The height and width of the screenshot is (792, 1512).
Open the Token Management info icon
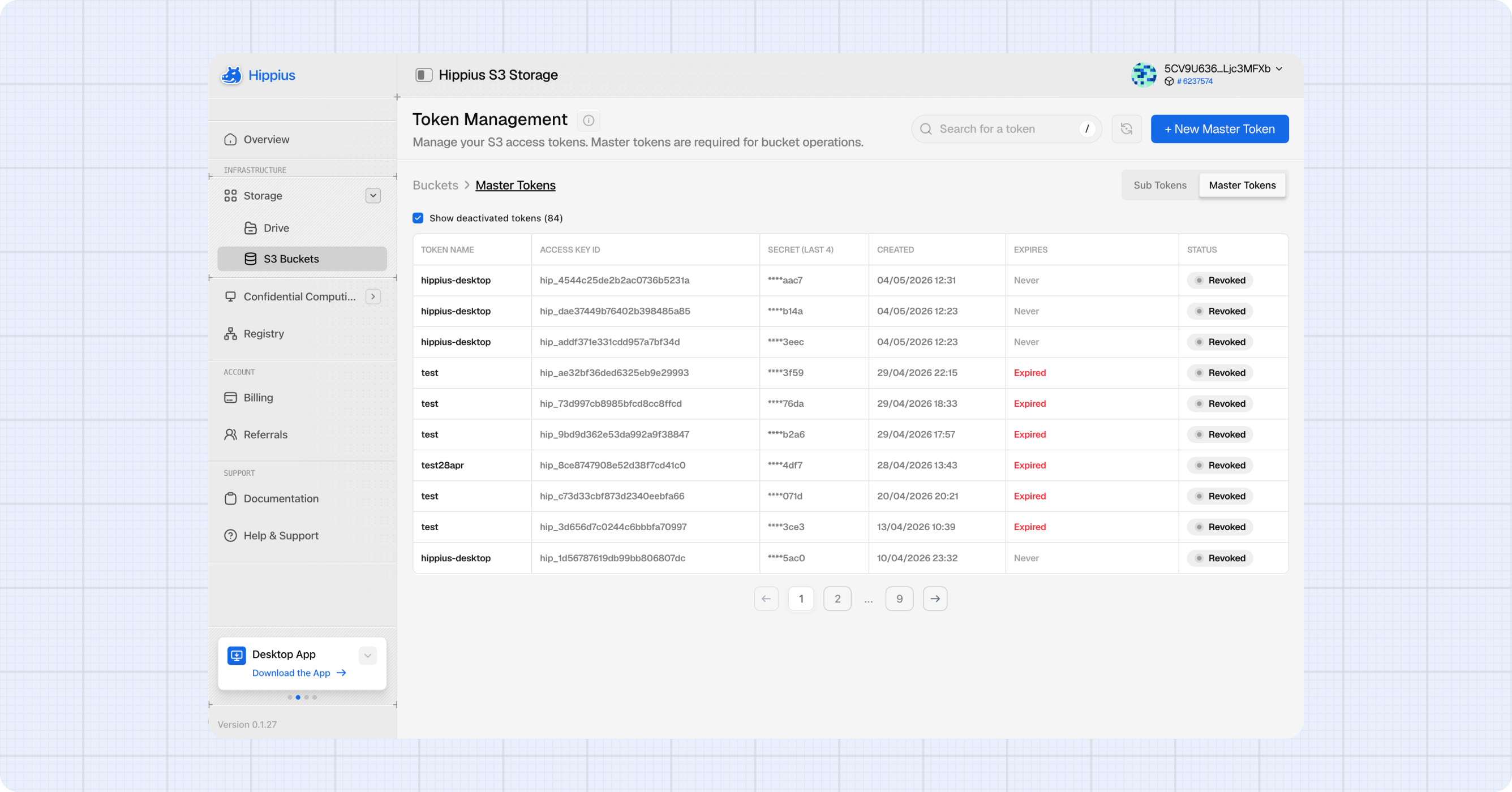tap(588, 120)
